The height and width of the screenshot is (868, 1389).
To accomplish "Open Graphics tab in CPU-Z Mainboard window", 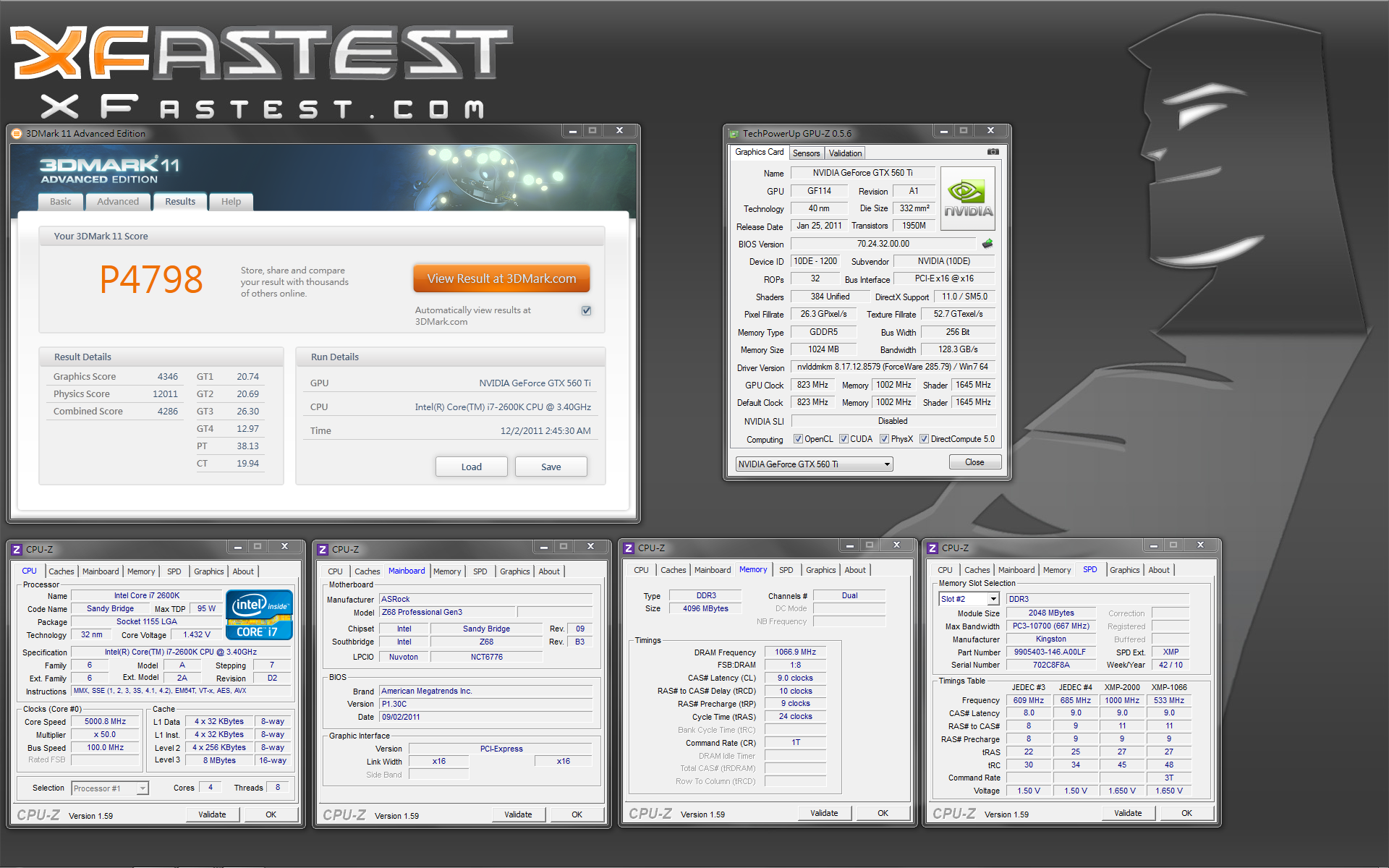I will point(515,571).
